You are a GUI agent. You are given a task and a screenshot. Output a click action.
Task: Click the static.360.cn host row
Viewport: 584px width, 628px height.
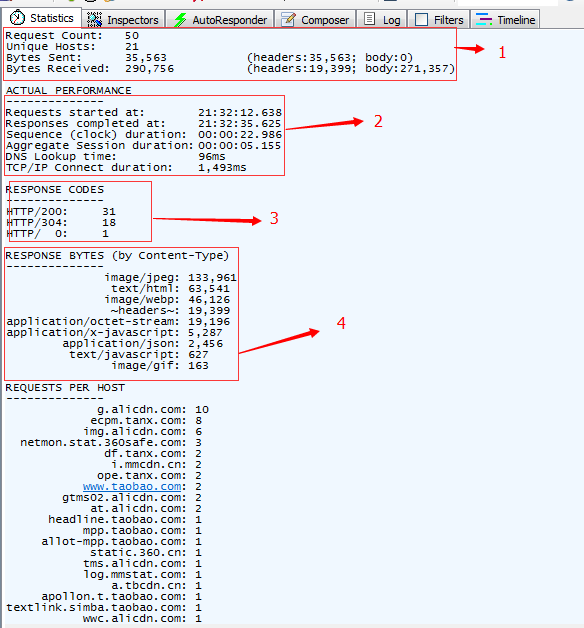146,553
